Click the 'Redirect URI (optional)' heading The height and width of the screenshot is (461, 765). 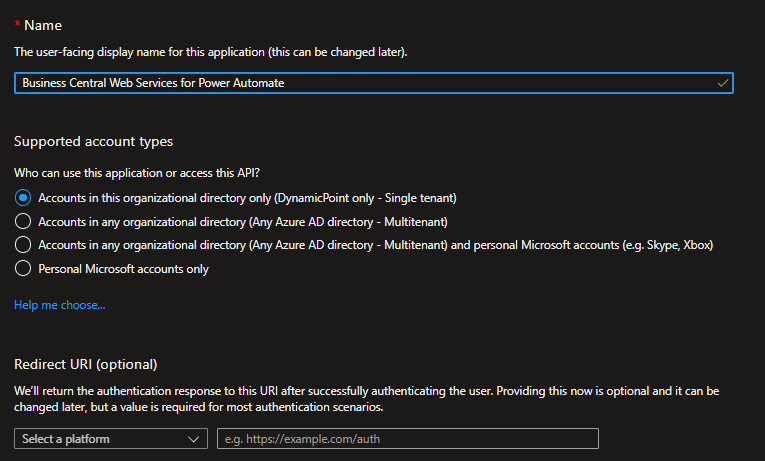[x=85, y=364]
